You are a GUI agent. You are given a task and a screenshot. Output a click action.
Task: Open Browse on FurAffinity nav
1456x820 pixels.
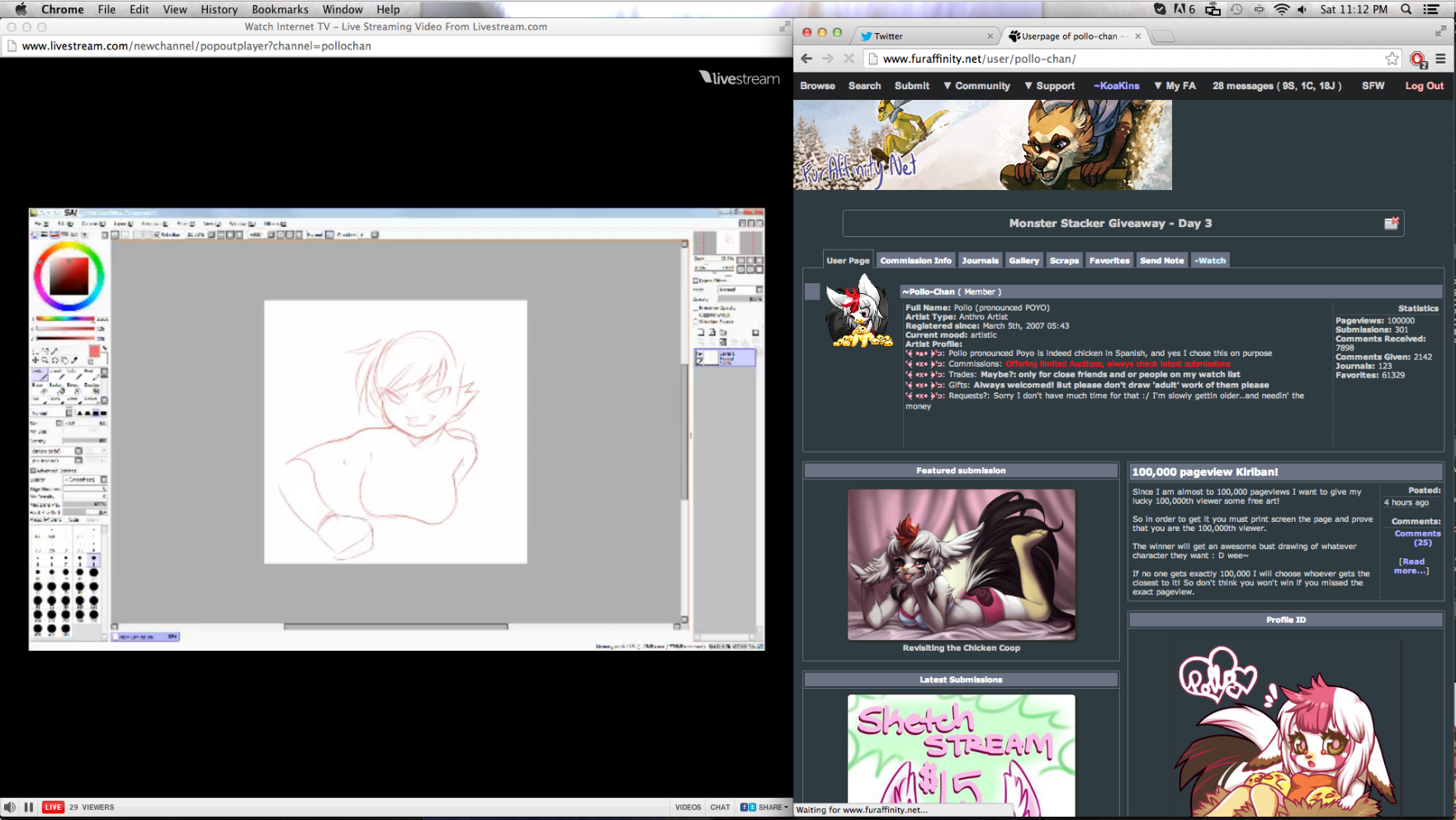[x=817, y=86]
